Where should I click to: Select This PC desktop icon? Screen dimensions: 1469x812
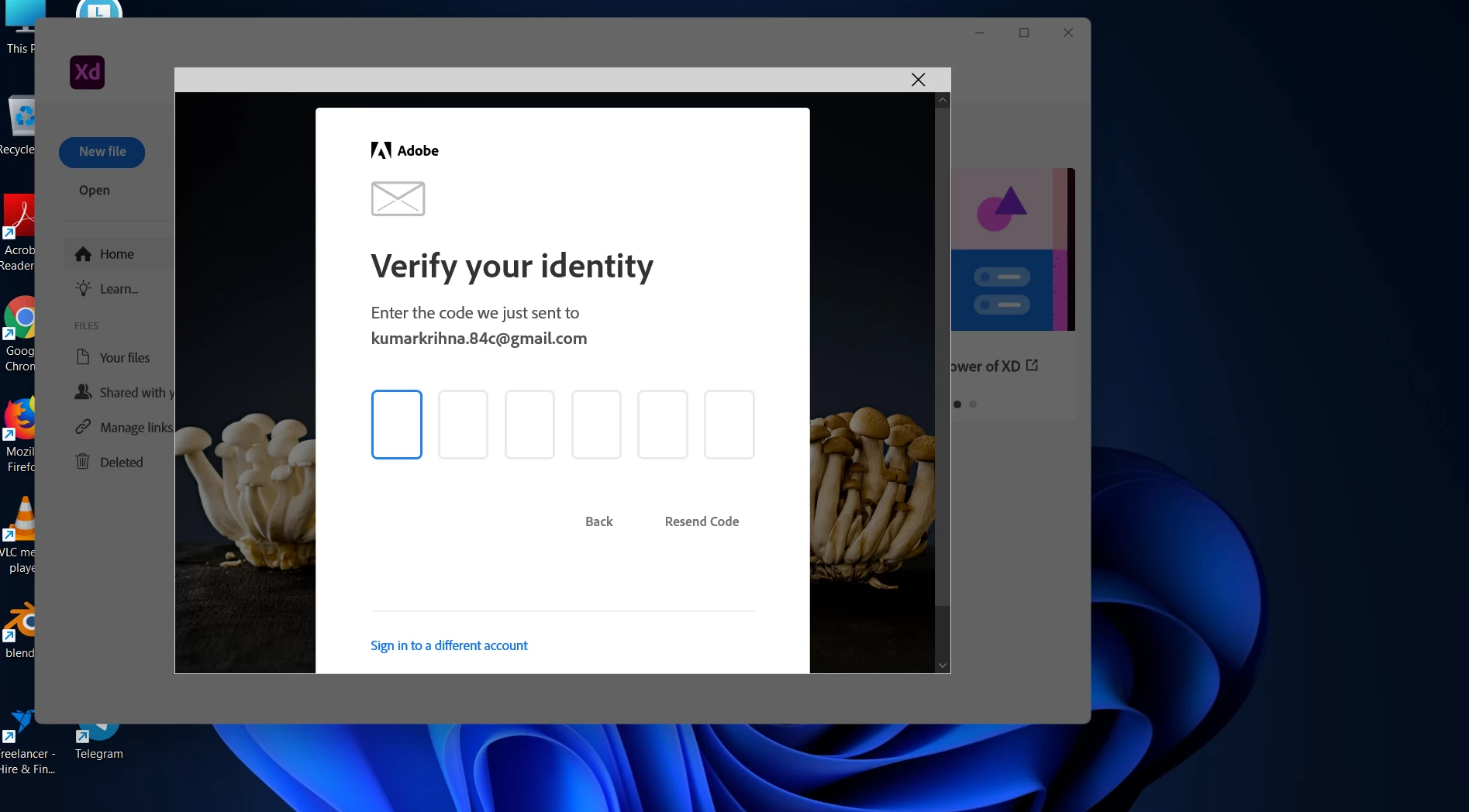pyautogui.click(x=19, y=28)
